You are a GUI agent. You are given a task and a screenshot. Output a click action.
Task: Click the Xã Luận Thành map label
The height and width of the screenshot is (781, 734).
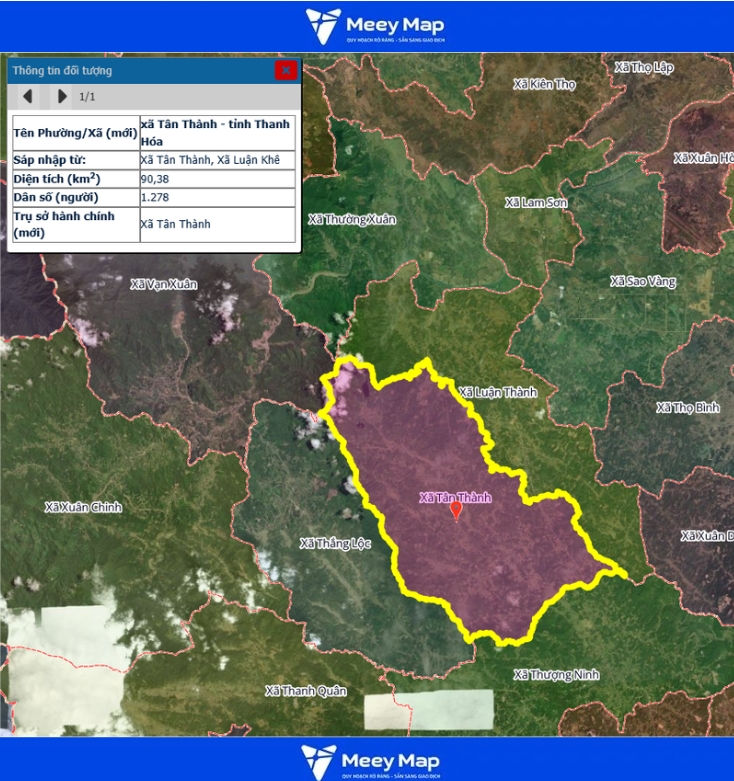(497, 392)
